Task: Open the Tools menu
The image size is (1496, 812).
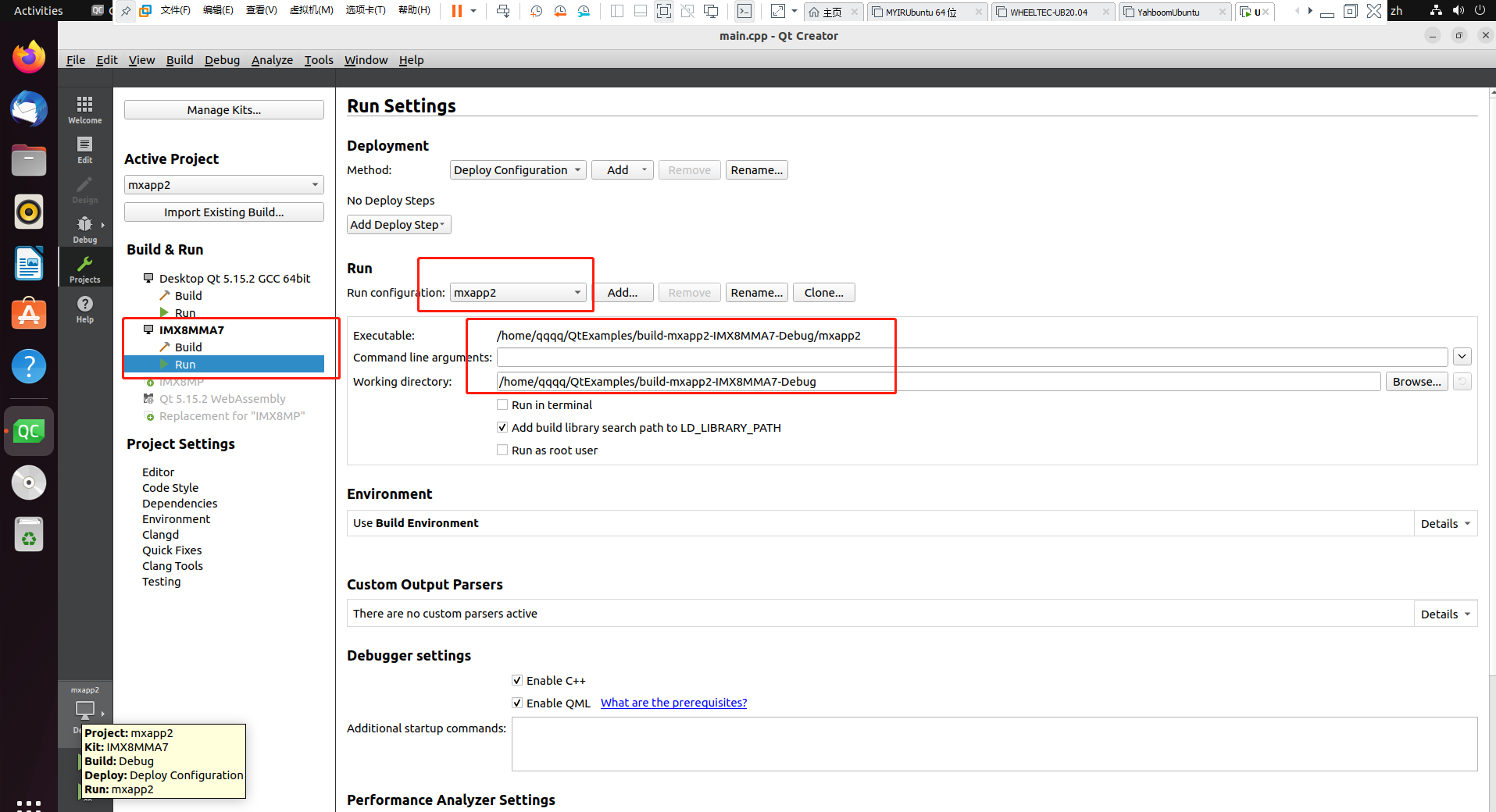Action: [319, 60]
